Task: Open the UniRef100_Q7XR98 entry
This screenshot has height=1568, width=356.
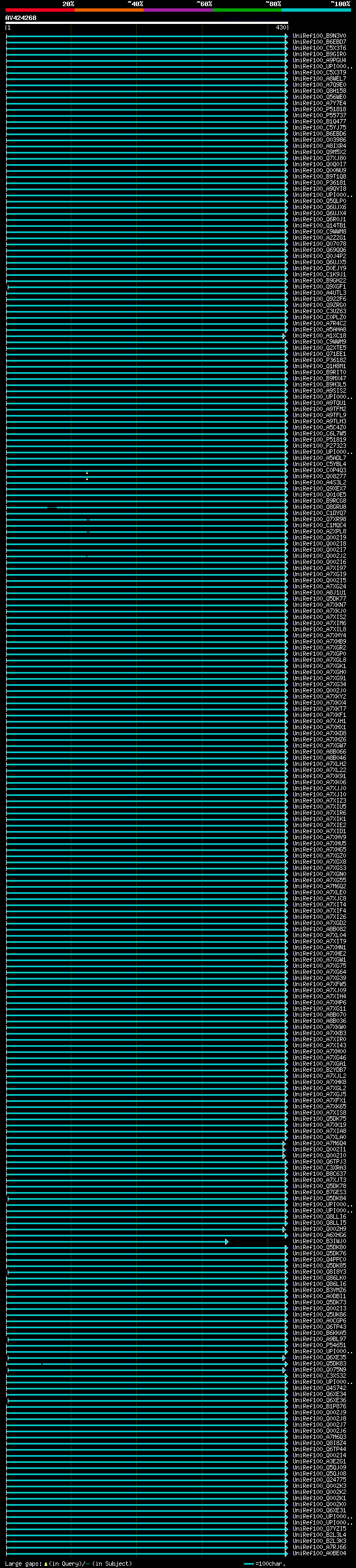Action: coord(319,519)
